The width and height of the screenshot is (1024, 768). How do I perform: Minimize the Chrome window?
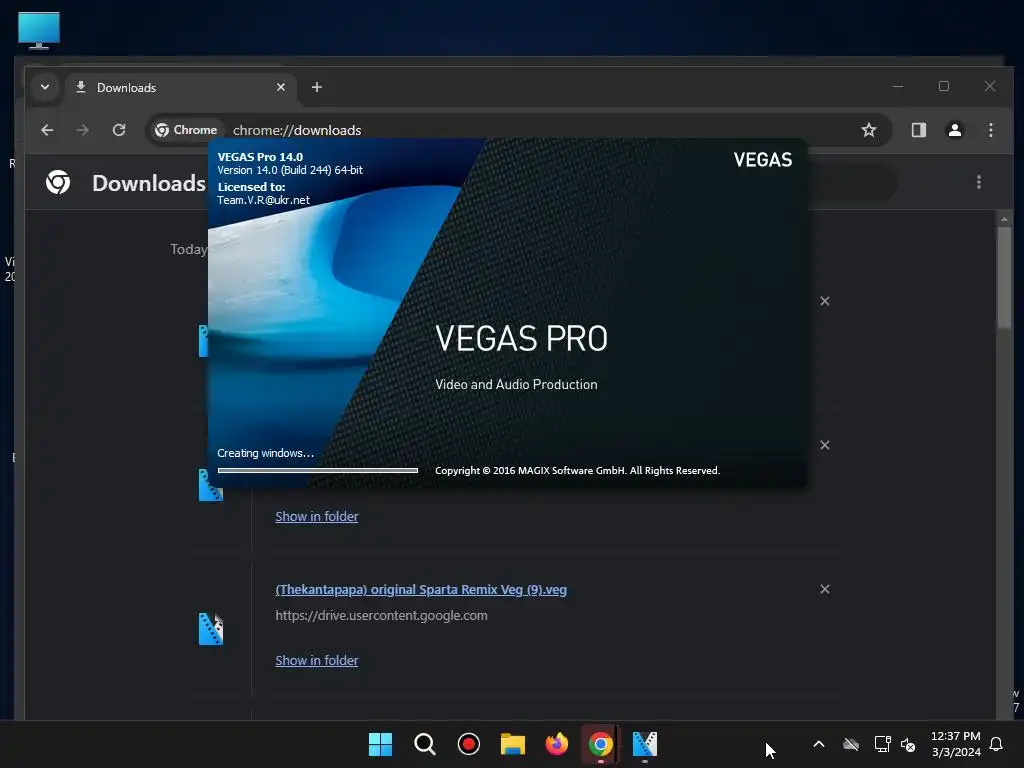898,86
